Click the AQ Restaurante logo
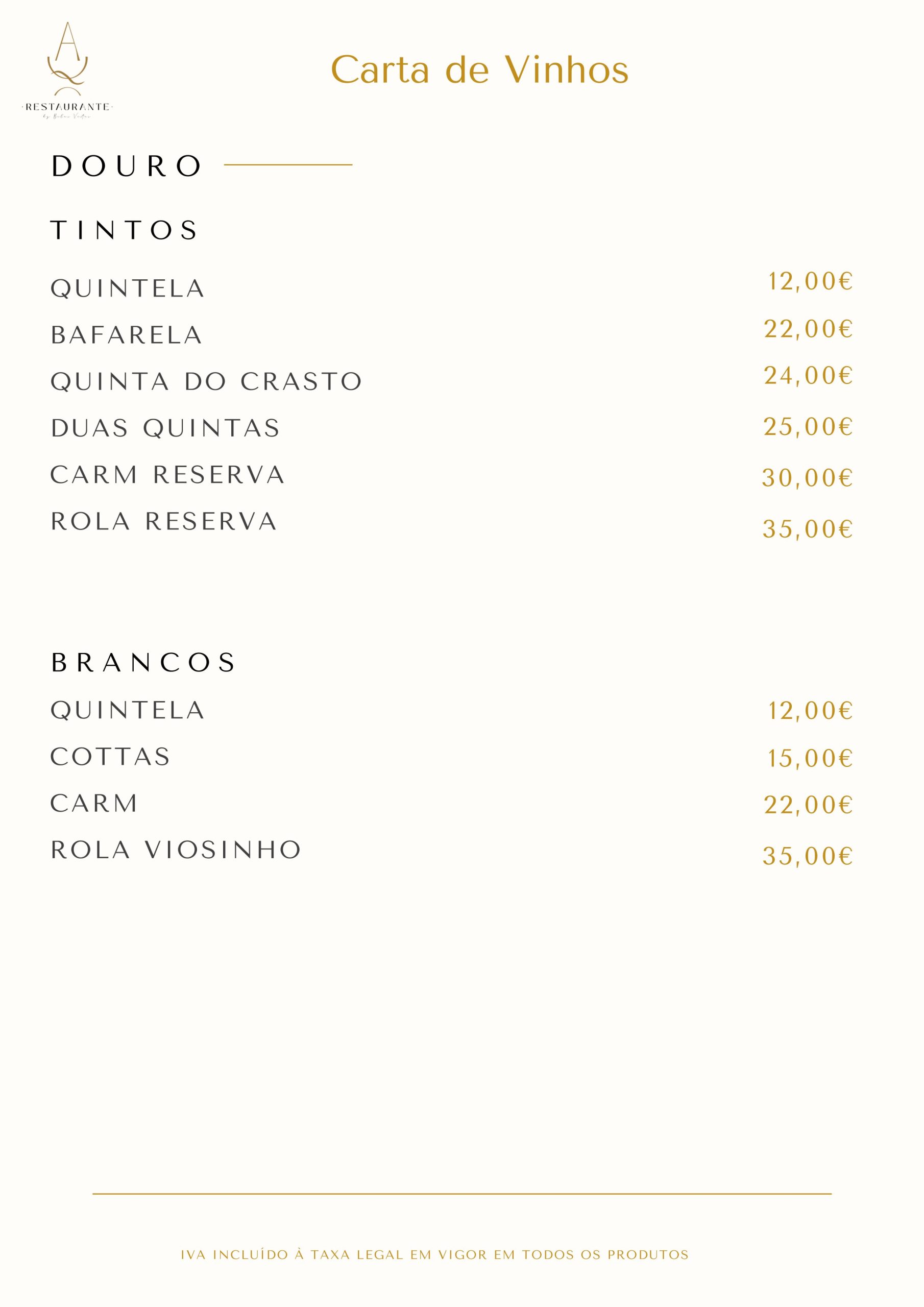The height and width of the screenshot is (1307, 924). pyautogui.click(x=67, y=70)
